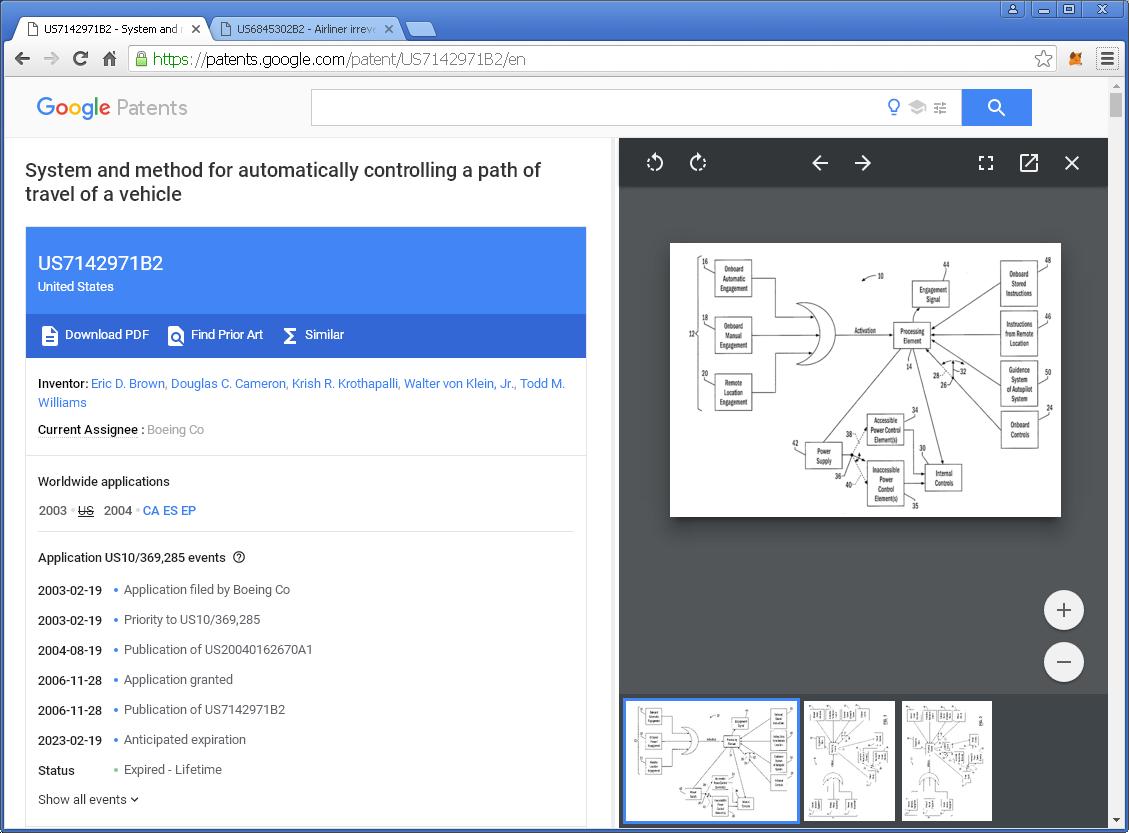The width and height of the screenshot is (1129, 833).
Task: Bookmark this page with the star
Action: point(1043,59)
